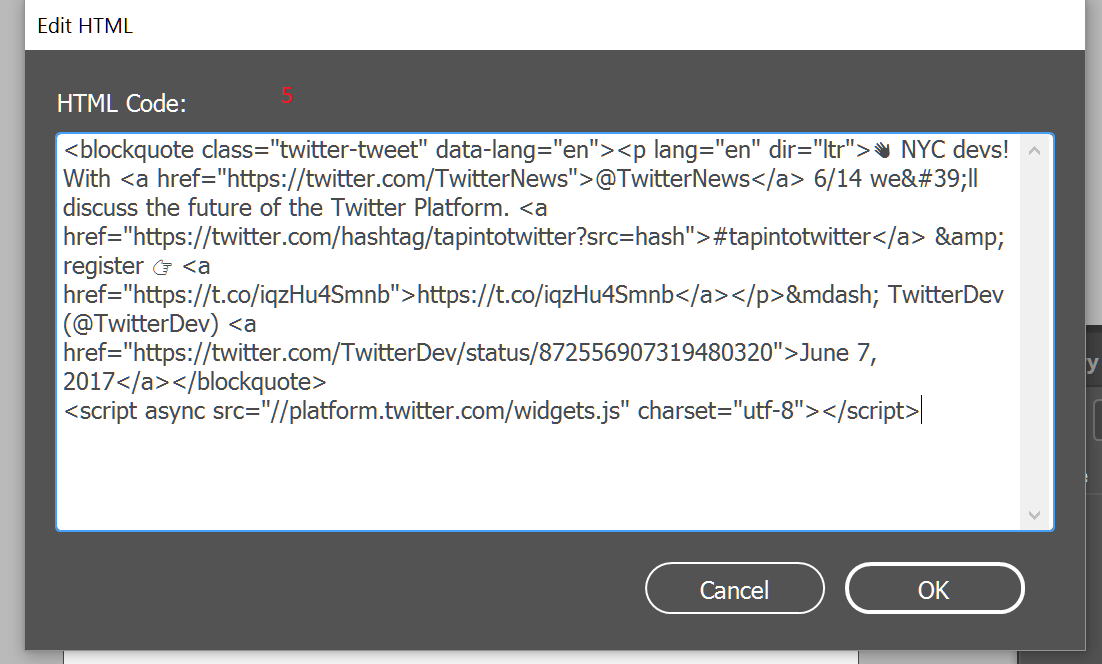Click the Cancel button
Image resolution: width=1102 pixels, height=664 pixels.
(735, 589)
